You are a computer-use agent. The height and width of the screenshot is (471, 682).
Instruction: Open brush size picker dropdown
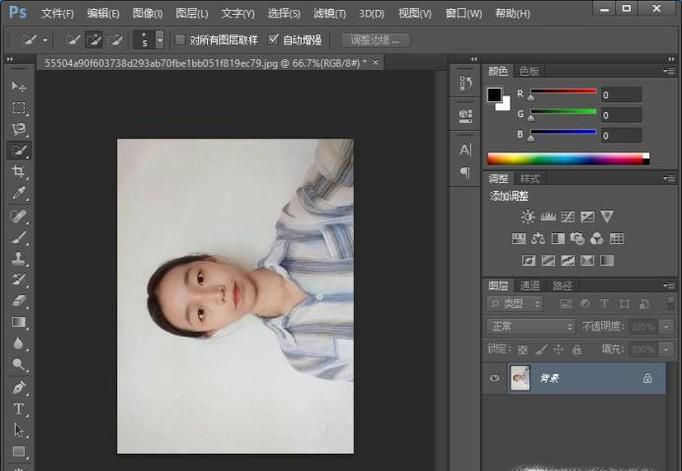[x=160, y=40]
